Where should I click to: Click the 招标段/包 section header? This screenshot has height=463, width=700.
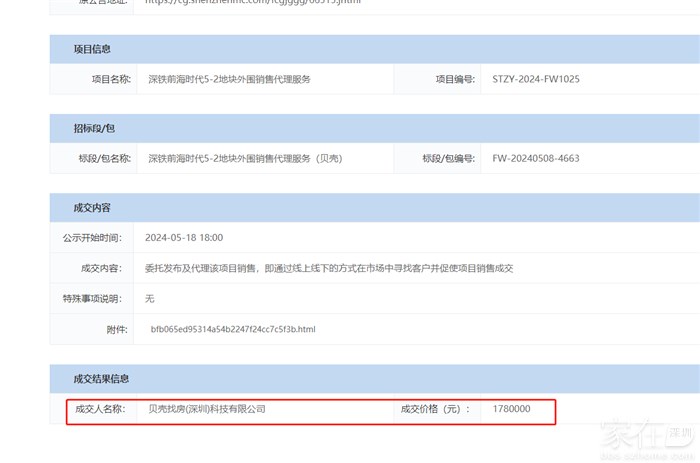pos(95,129)
